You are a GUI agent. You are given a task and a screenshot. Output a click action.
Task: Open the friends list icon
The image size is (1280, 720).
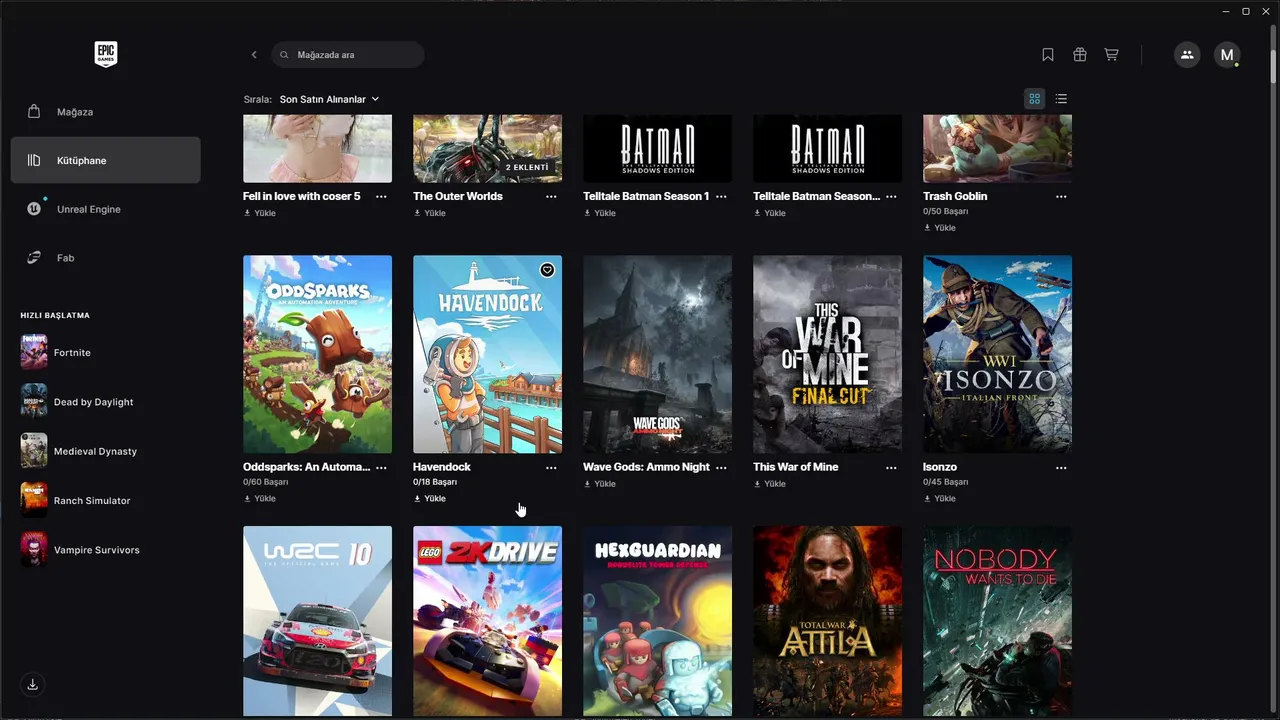[1187, 55]
